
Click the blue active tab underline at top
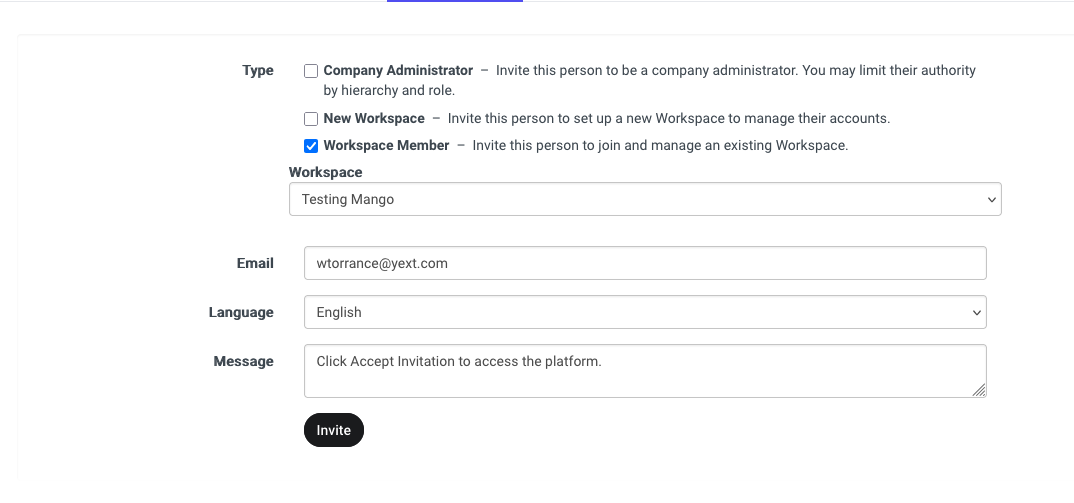point(455,1)
